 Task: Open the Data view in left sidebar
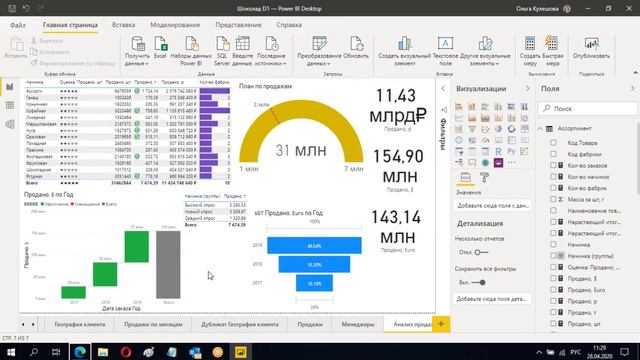tap(10, 105)
